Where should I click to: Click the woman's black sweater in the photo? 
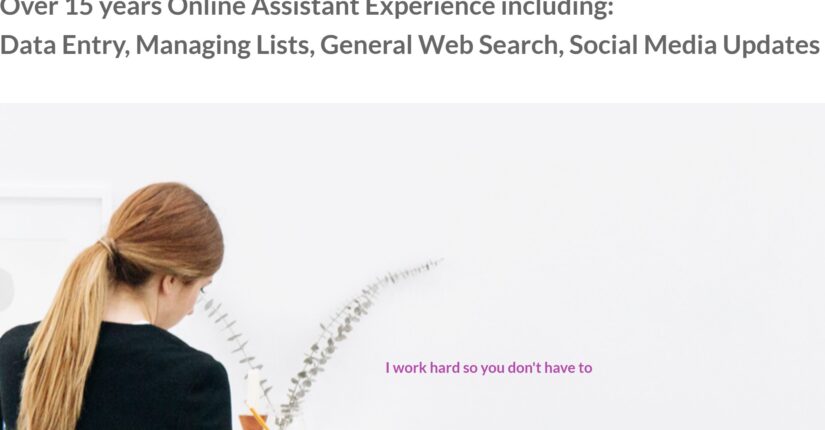(121, 379)
